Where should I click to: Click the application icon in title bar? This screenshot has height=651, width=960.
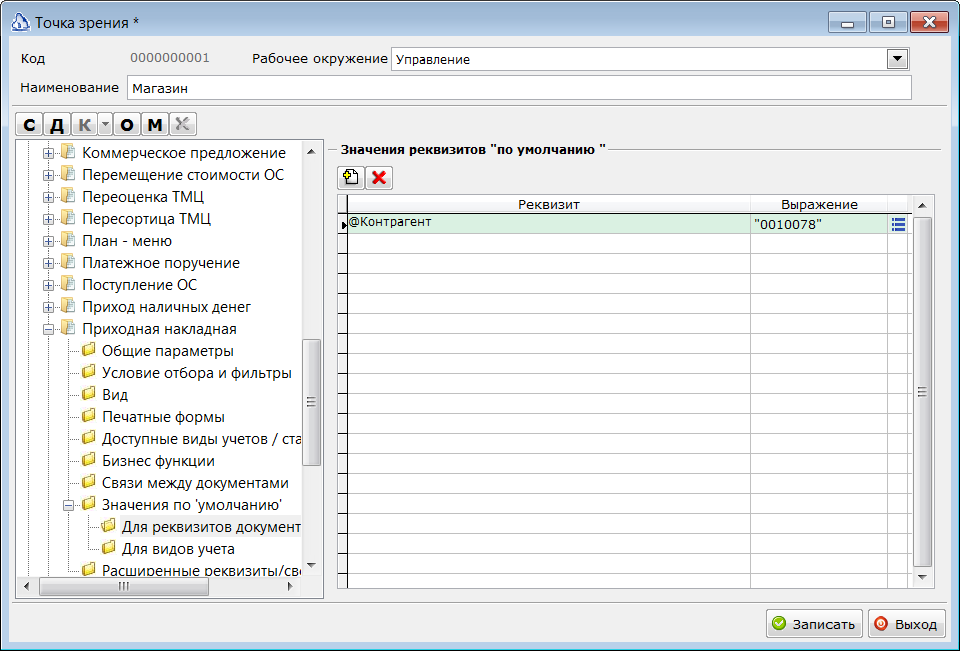pyautogui.click(x=21, y=23)
